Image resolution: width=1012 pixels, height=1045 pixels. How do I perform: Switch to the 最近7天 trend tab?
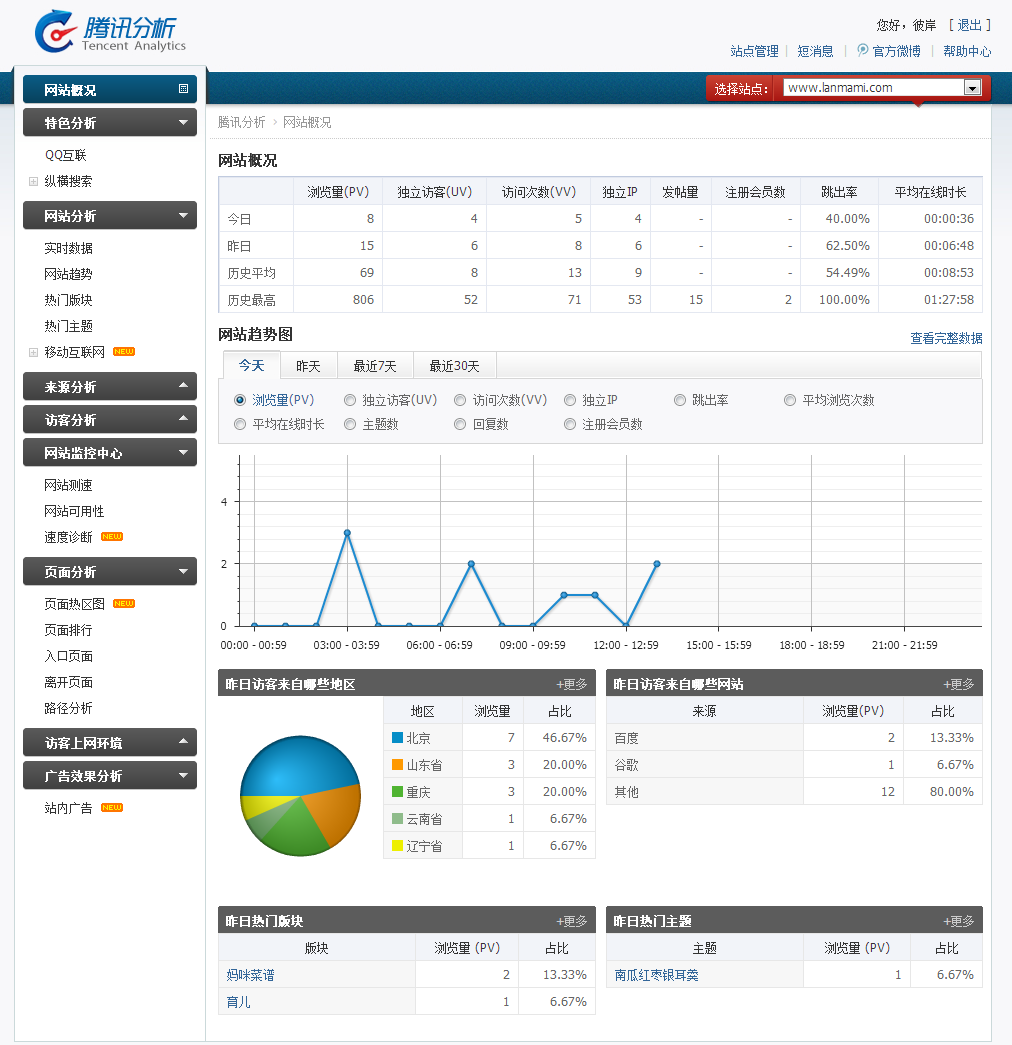(375, 366)
